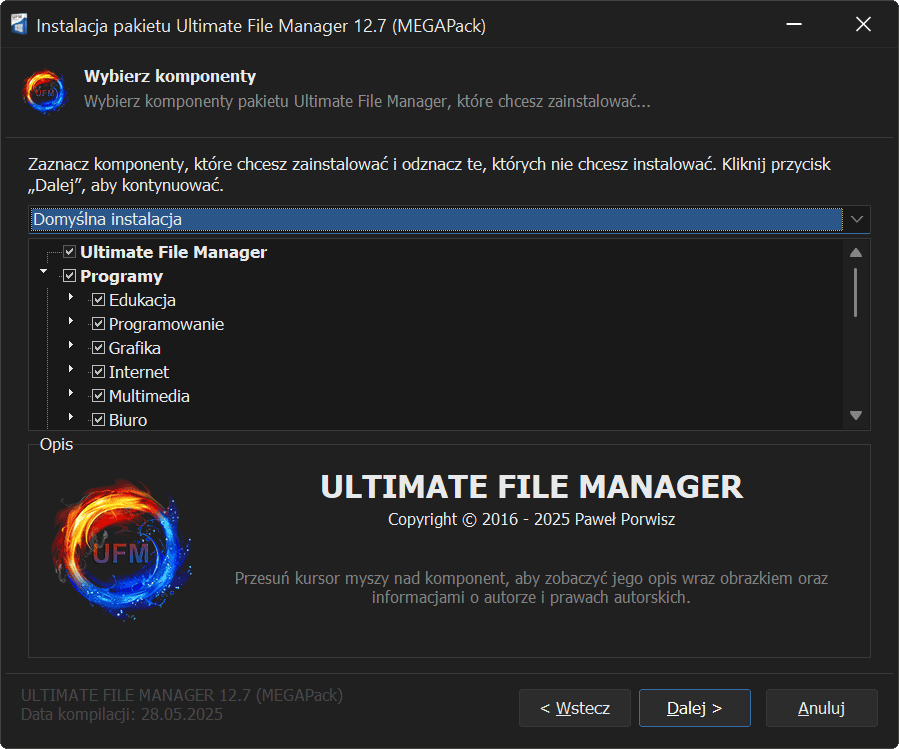Click the component list scroll up arrow
The image size is (899, 749).
pos(856,253)
